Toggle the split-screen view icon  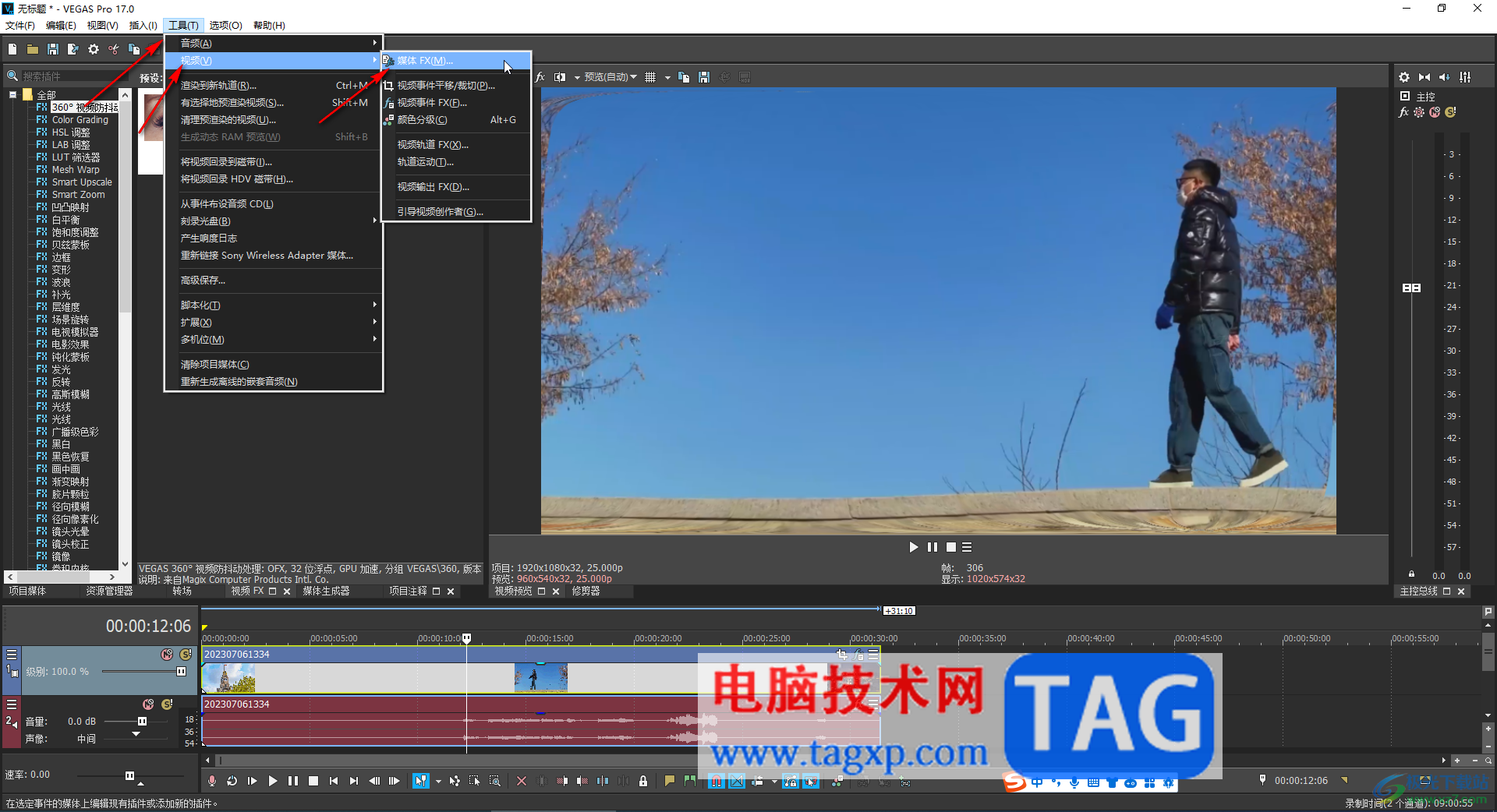(560, 77)
